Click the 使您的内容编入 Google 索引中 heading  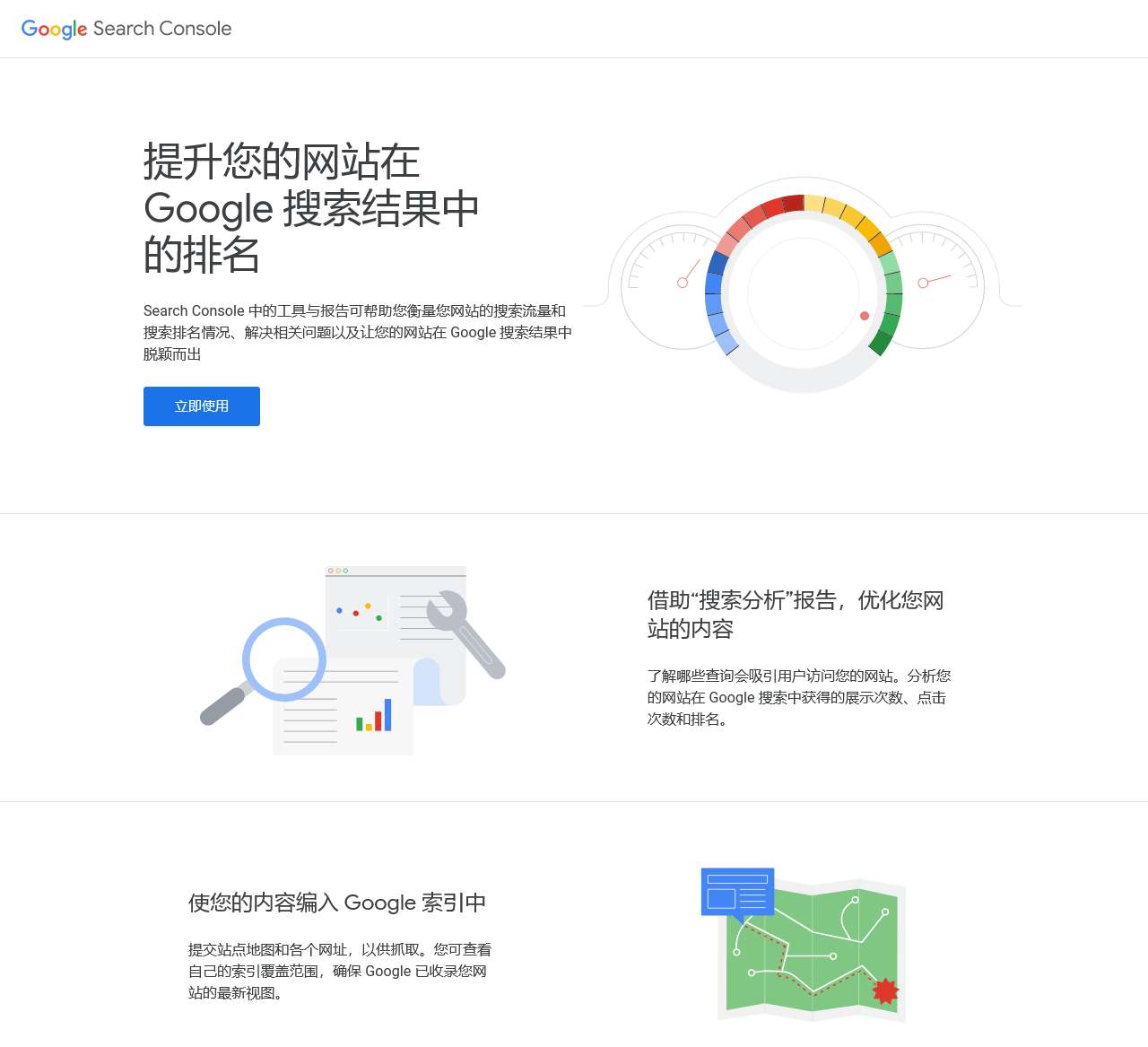coord(337,903)
